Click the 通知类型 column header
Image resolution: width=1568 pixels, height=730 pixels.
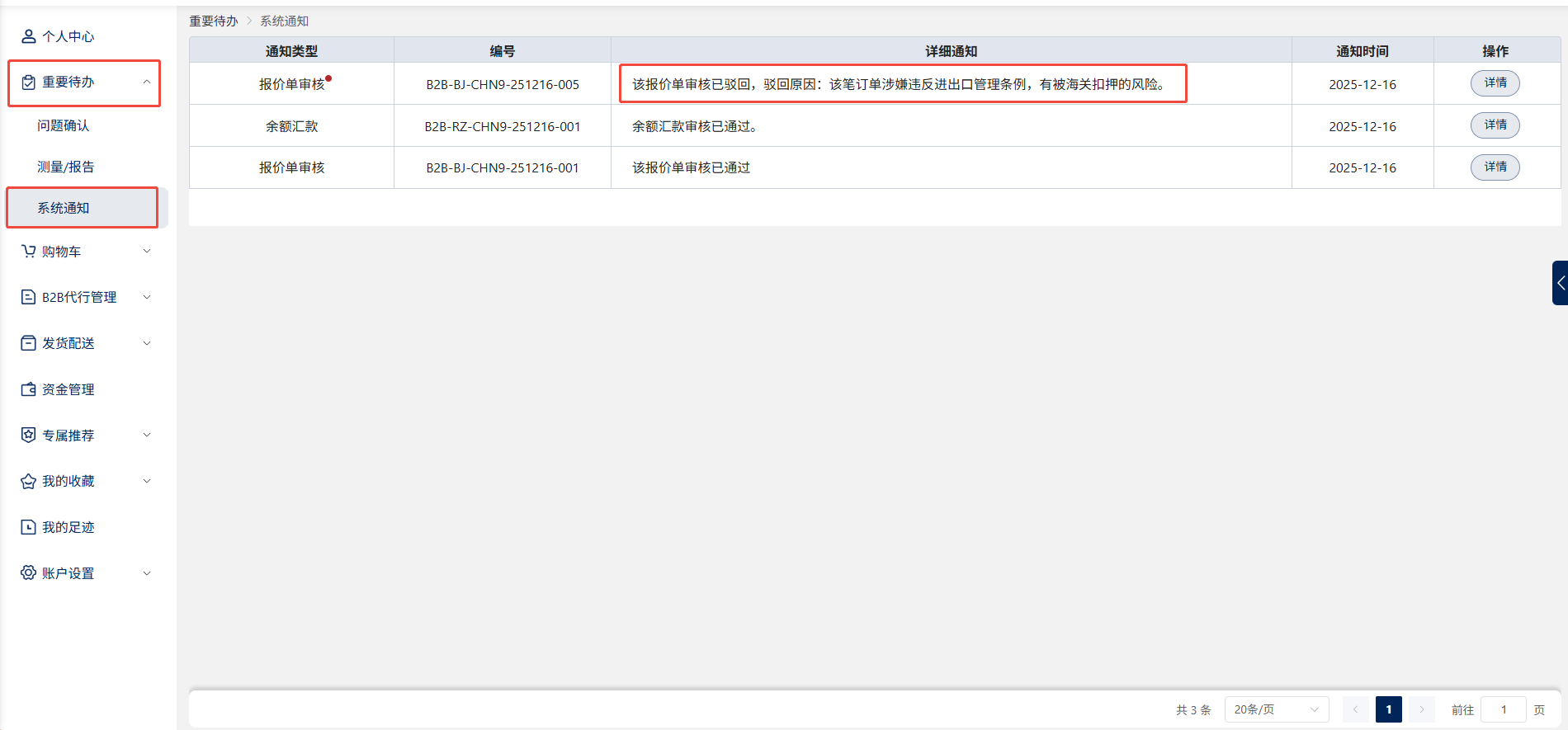tap(291, 51)
